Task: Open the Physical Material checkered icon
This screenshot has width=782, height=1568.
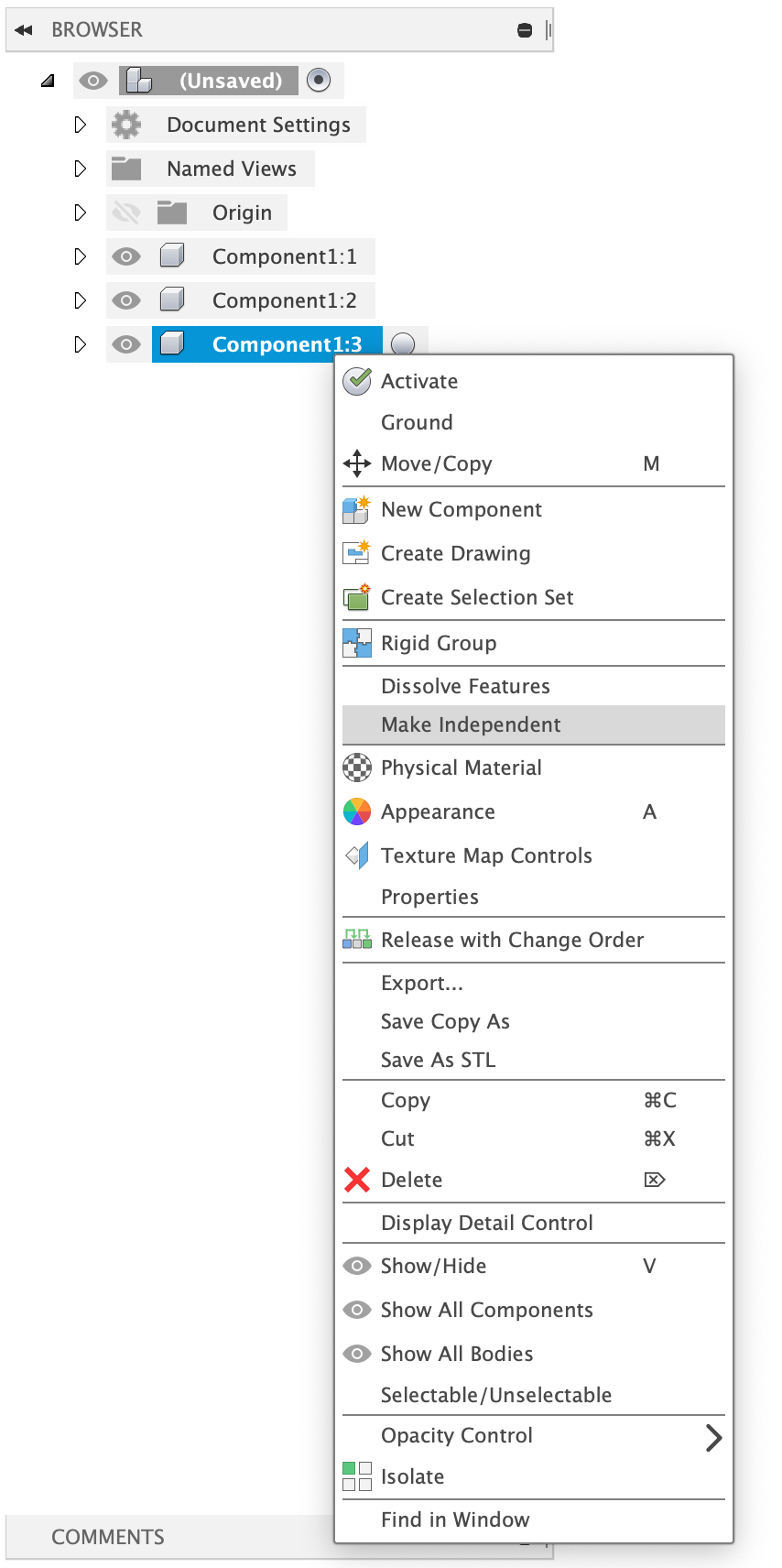Action: pos(357,768)
